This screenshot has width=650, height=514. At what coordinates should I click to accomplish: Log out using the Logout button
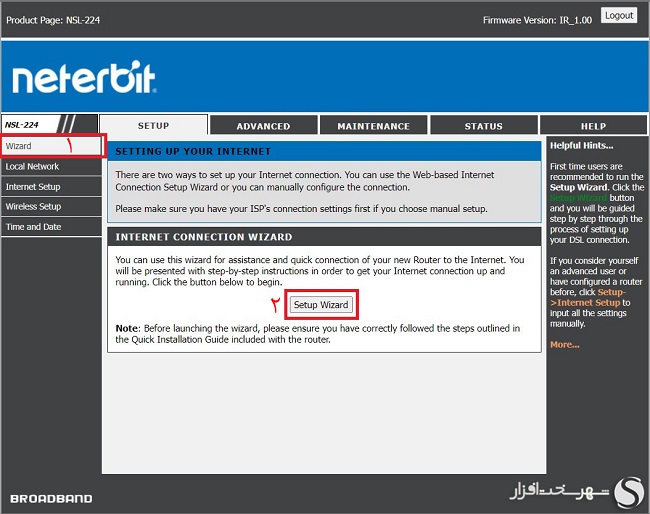click(619, 16)
